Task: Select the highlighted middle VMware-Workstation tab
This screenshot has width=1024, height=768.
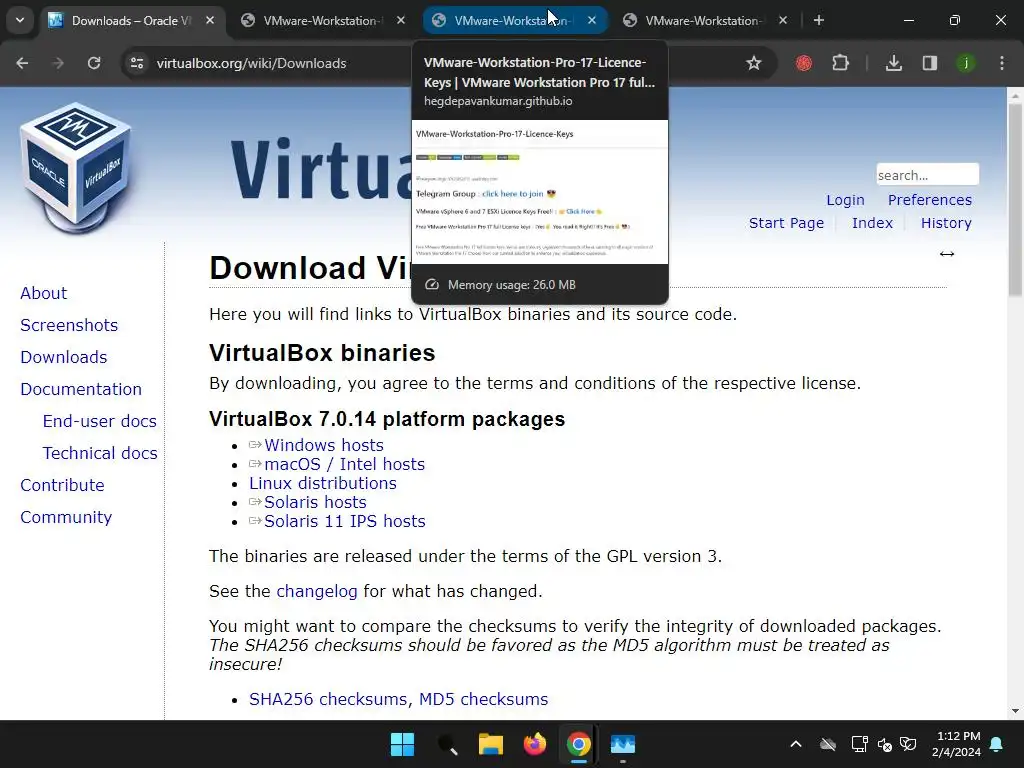Action: 511,21
